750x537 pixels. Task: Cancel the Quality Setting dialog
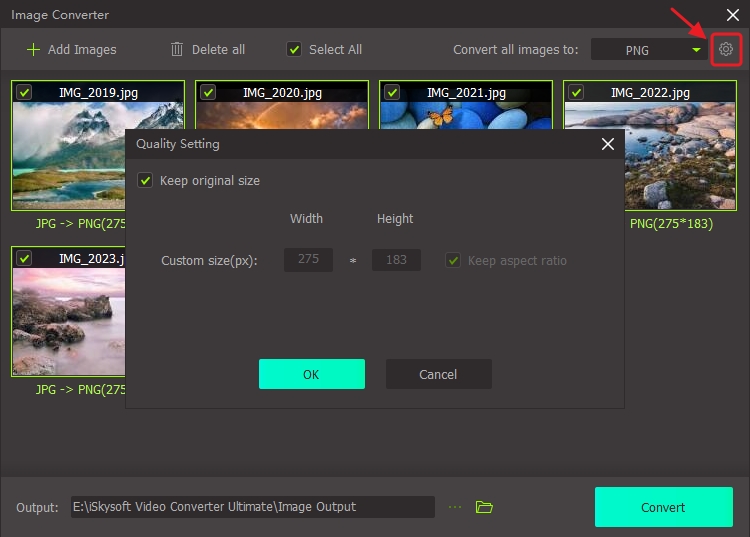[438, 374]
